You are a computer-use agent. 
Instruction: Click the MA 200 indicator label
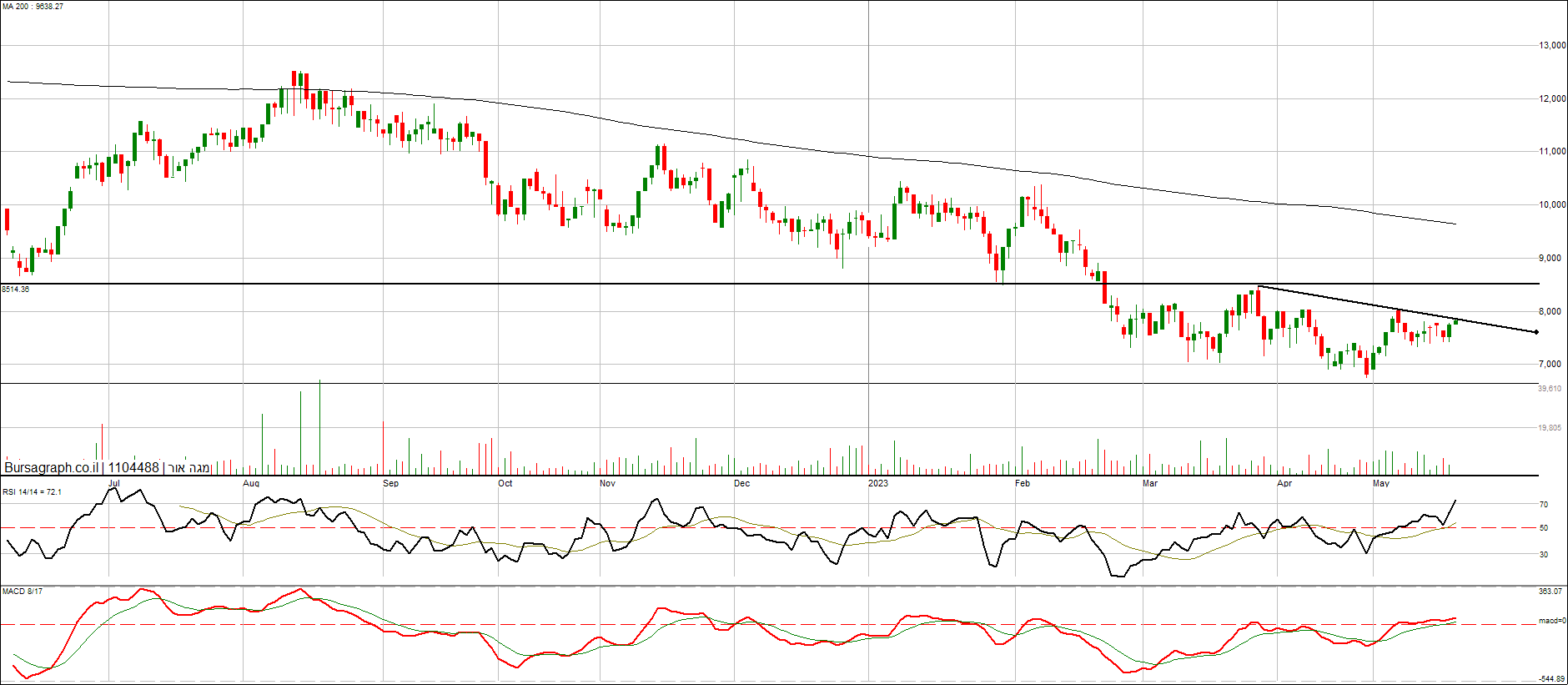[x=33, y=7]
